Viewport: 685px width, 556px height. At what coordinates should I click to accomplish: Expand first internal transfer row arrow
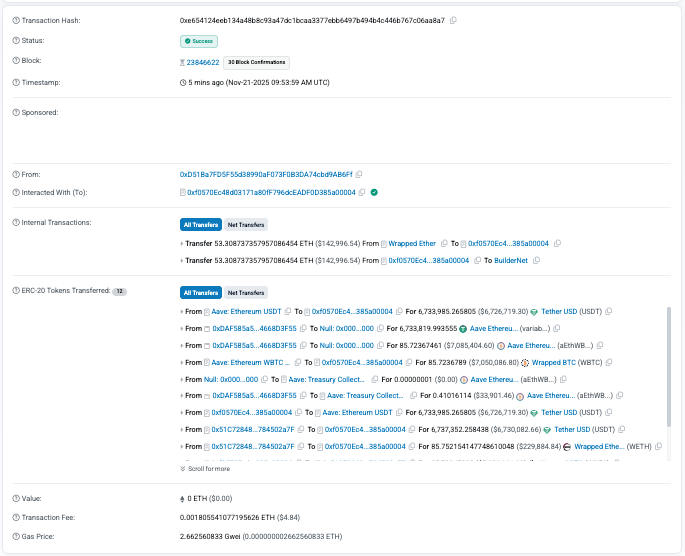click(182, 243)
